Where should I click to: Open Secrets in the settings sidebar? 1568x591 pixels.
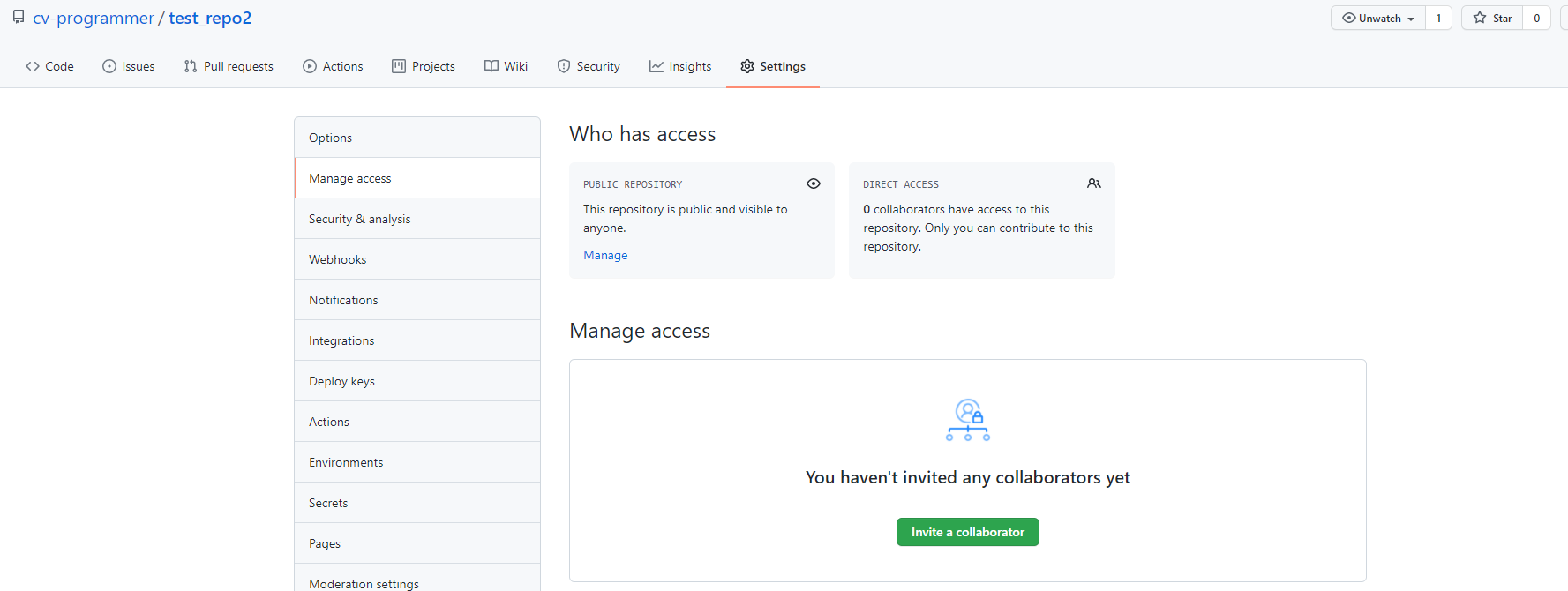[x=328, y=503]
